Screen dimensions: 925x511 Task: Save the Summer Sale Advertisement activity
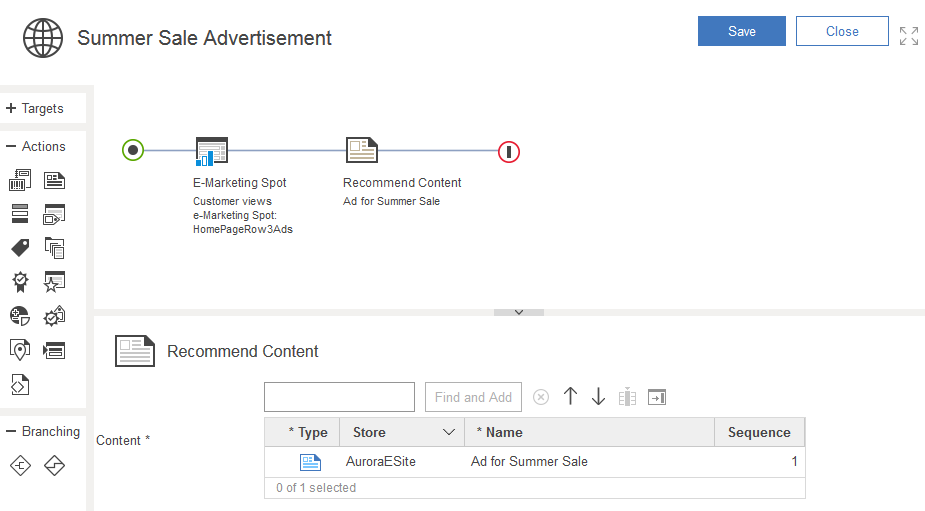tap(742, 31)
